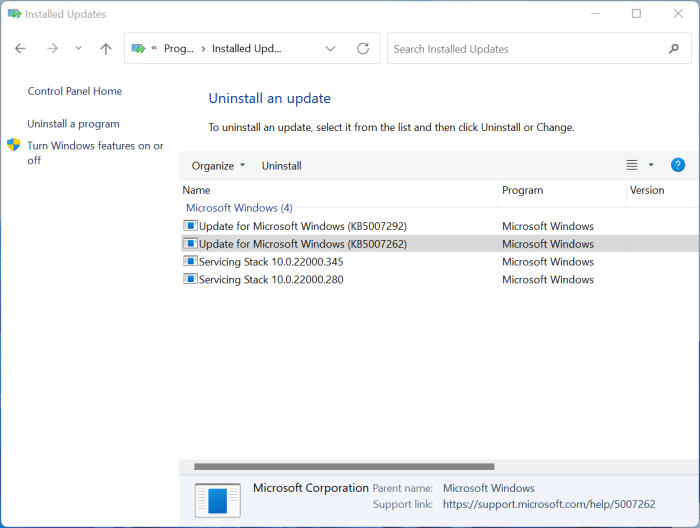The height and width of the screenshot is (528, 700).
Task: Click Microsoft Corporation in details pane
Action: [311, 488]
